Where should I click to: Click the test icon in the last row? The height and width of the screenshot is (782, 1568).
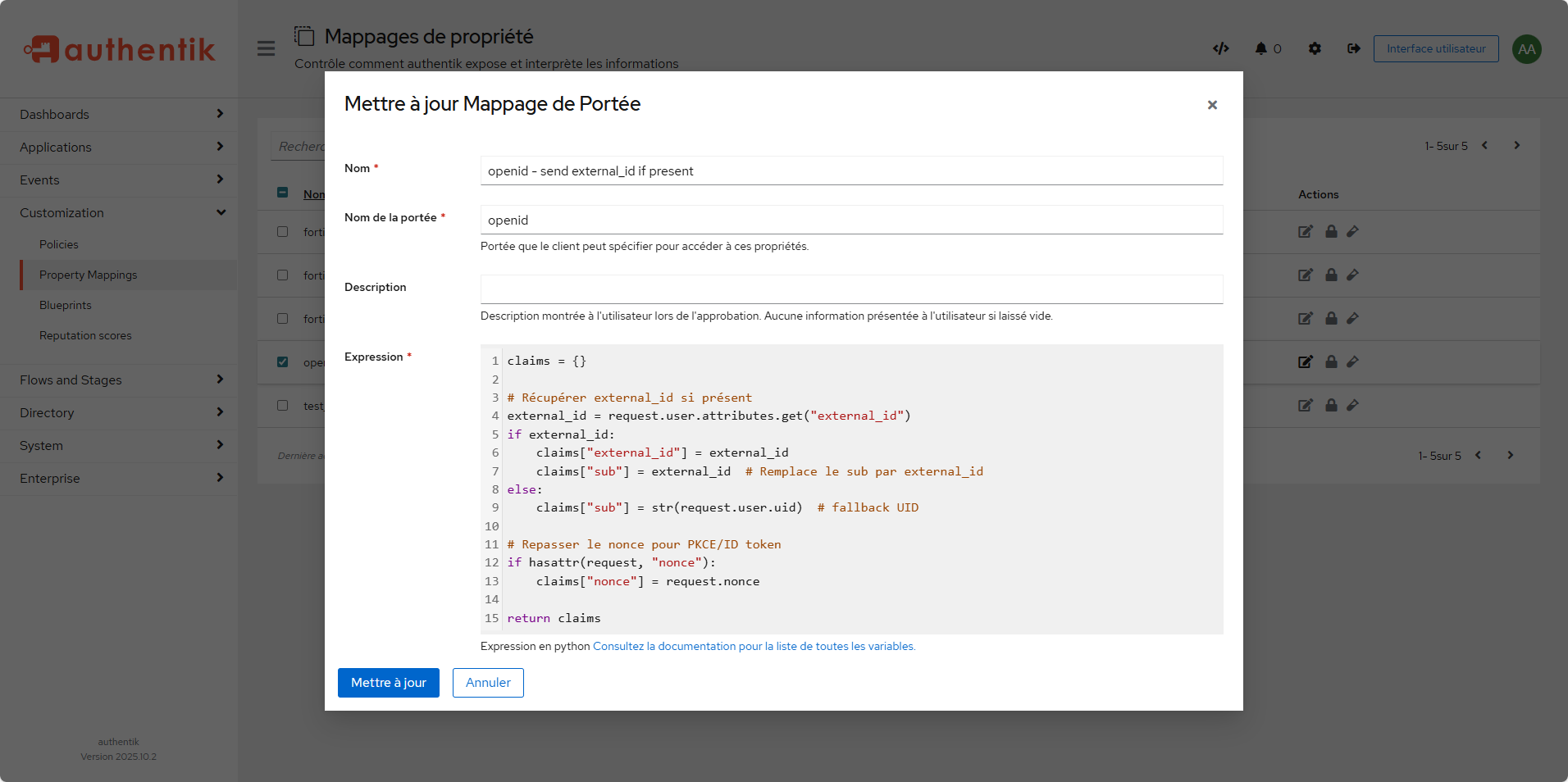pos(1352,405)
